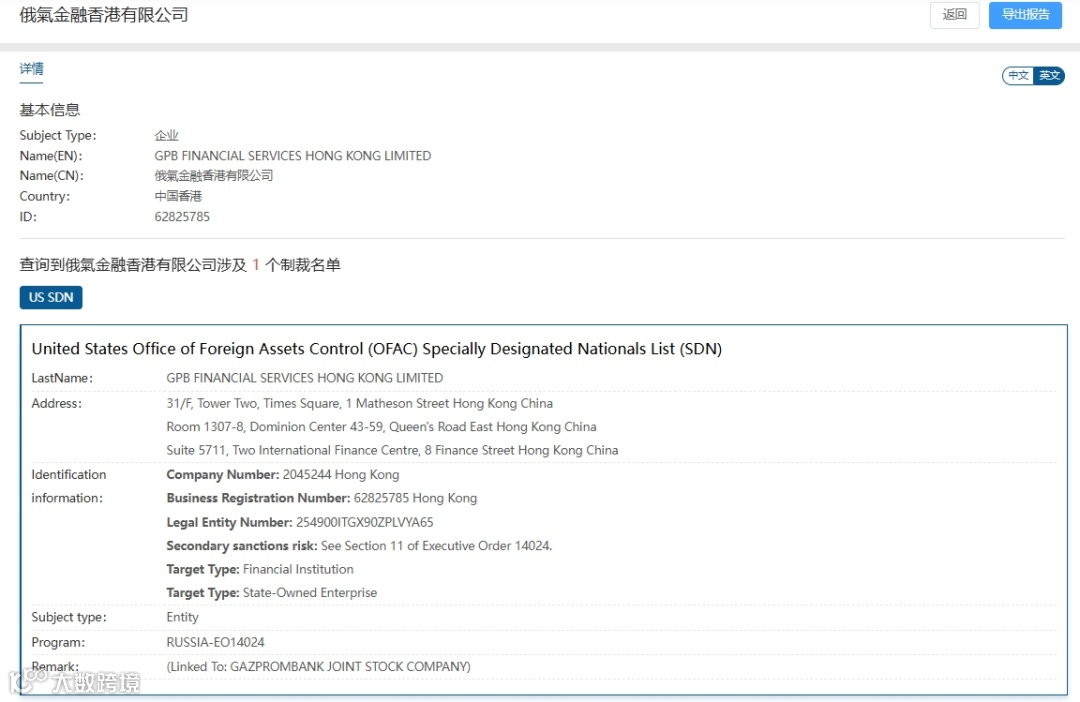
Task: Click Legal Entity Number 254900ITGX90ZPLVYA65
Action: [x=300, y=522]
